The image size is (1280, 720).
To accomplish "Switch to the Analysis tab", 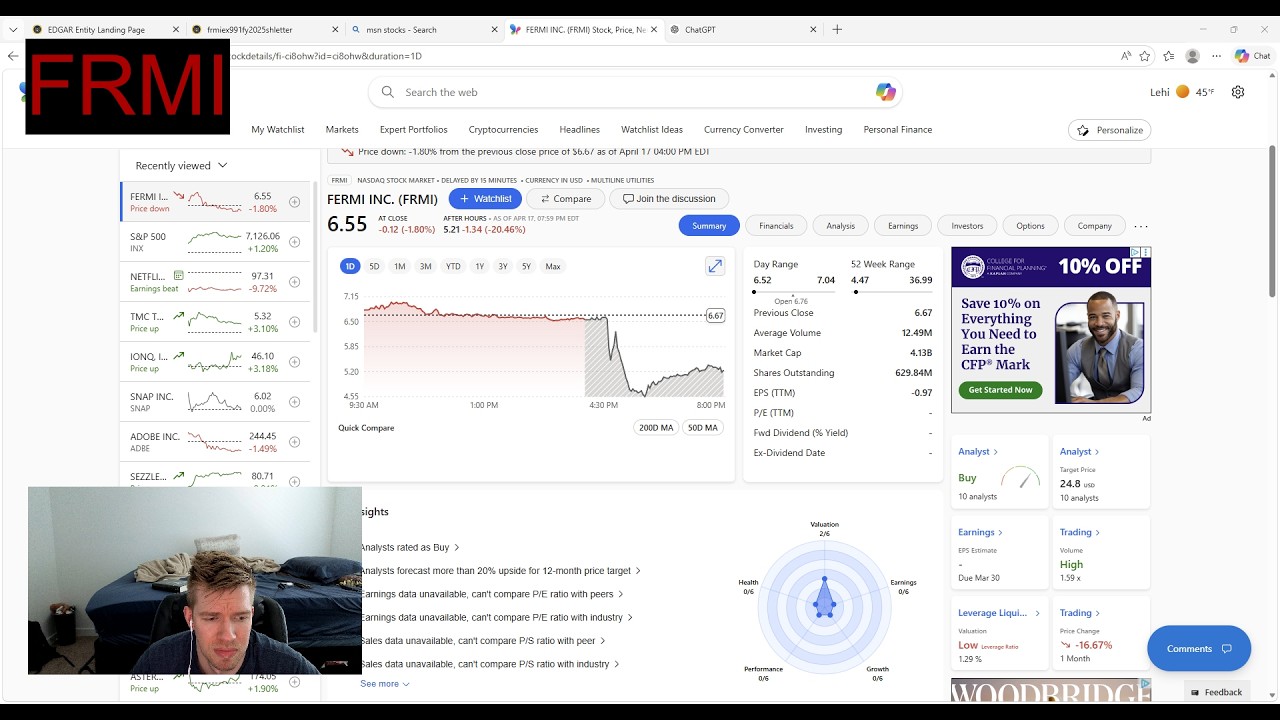I will click(x=840, y=226).
